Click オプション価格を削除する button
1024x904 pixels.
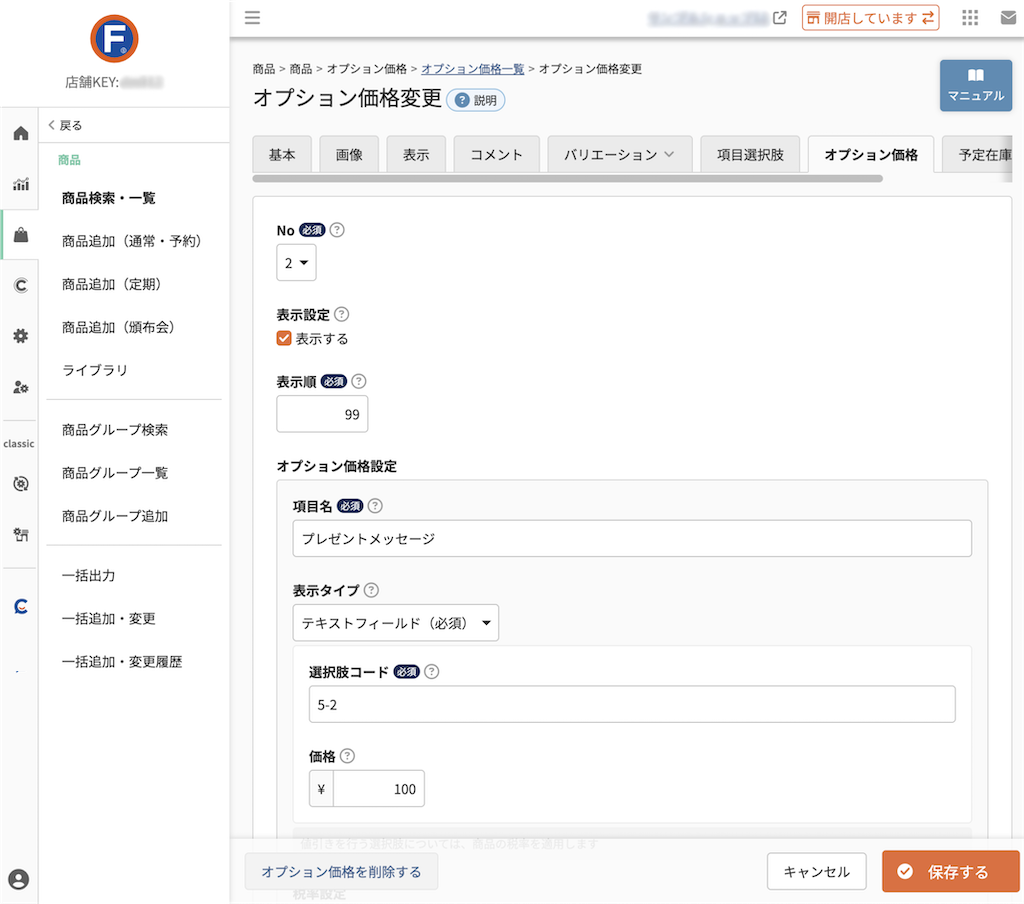pos(342,871)
